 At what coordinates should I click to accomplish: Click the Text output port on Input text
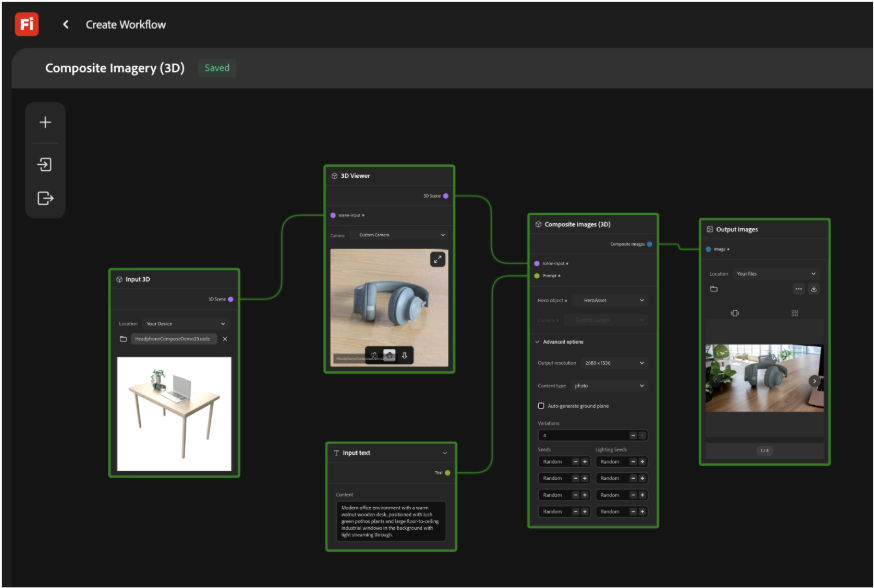(448, 473)
